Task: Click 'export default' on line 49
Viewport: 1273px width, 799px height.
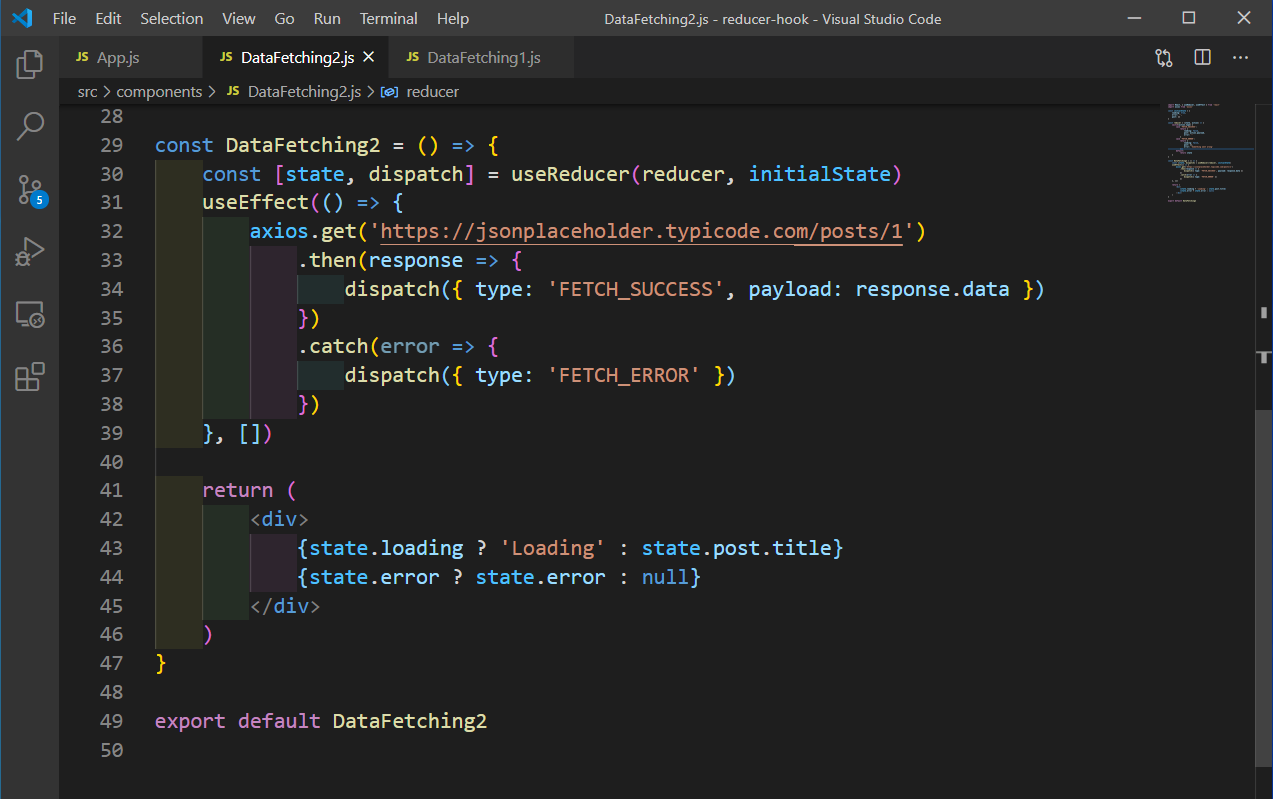Action: coord(238,721)
